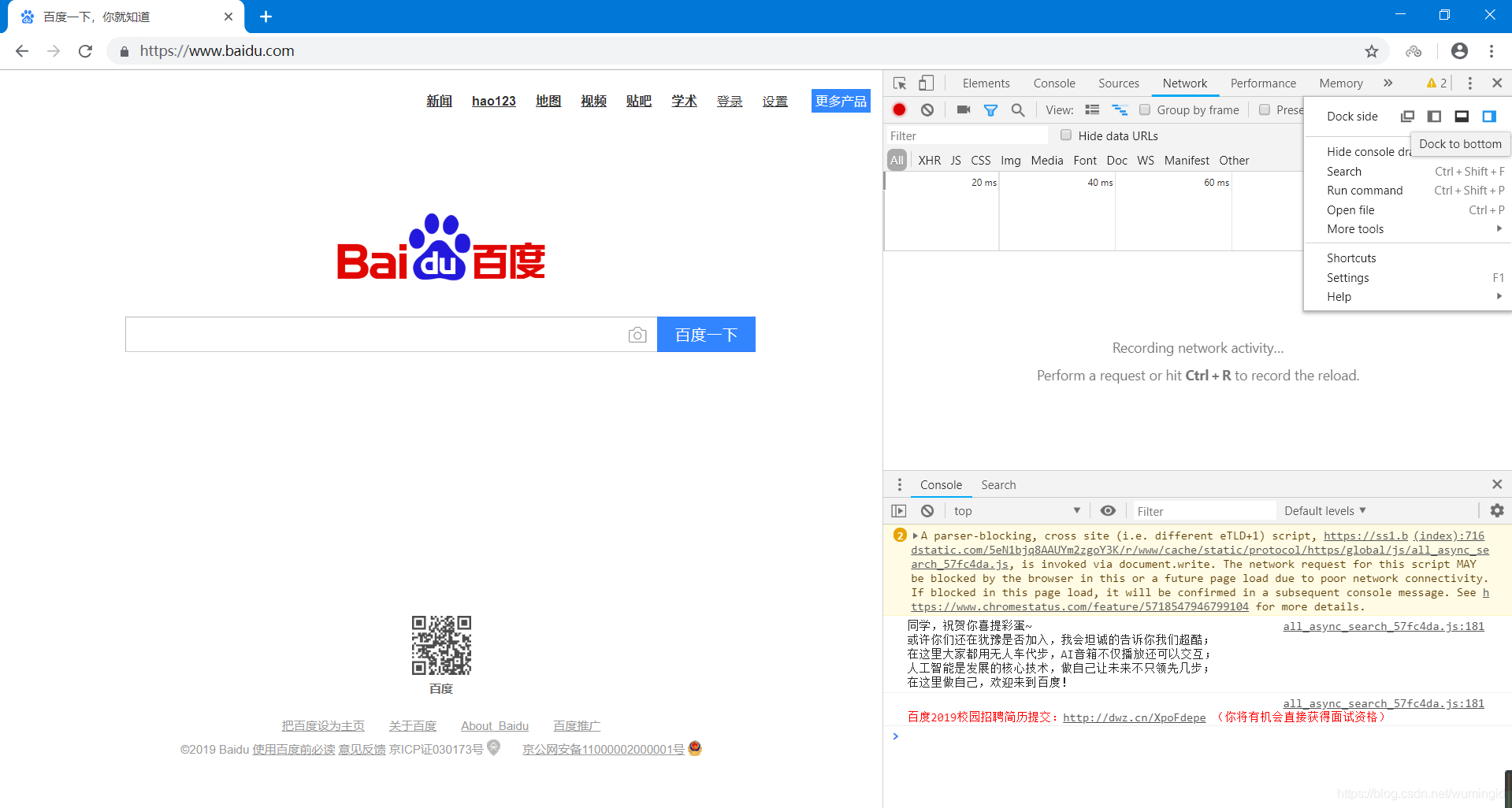Switch to the Elements tab
Image resolution: width=1512 pixels, height=808 pixels.
coord(986,83)
